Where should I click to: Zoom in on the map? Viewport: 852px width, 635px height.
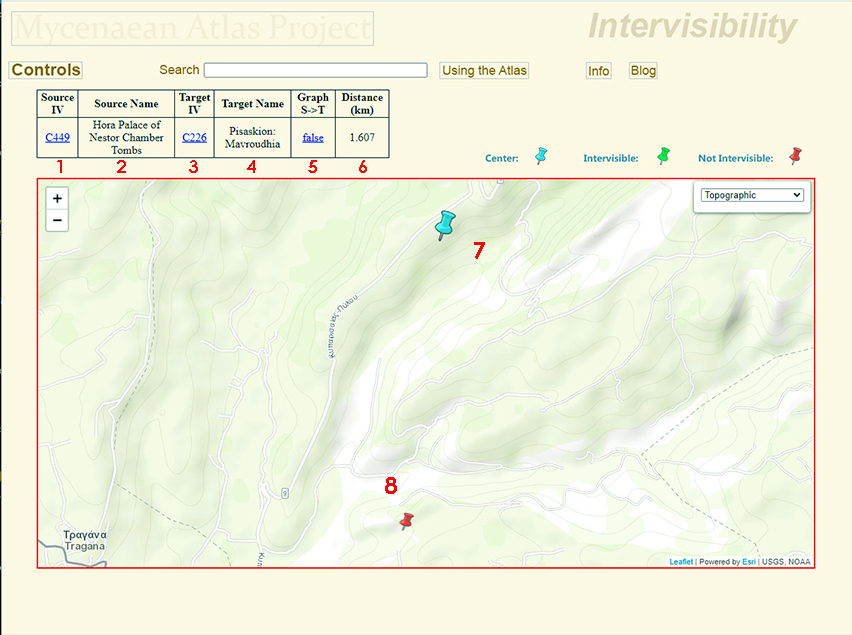point(57,199)
